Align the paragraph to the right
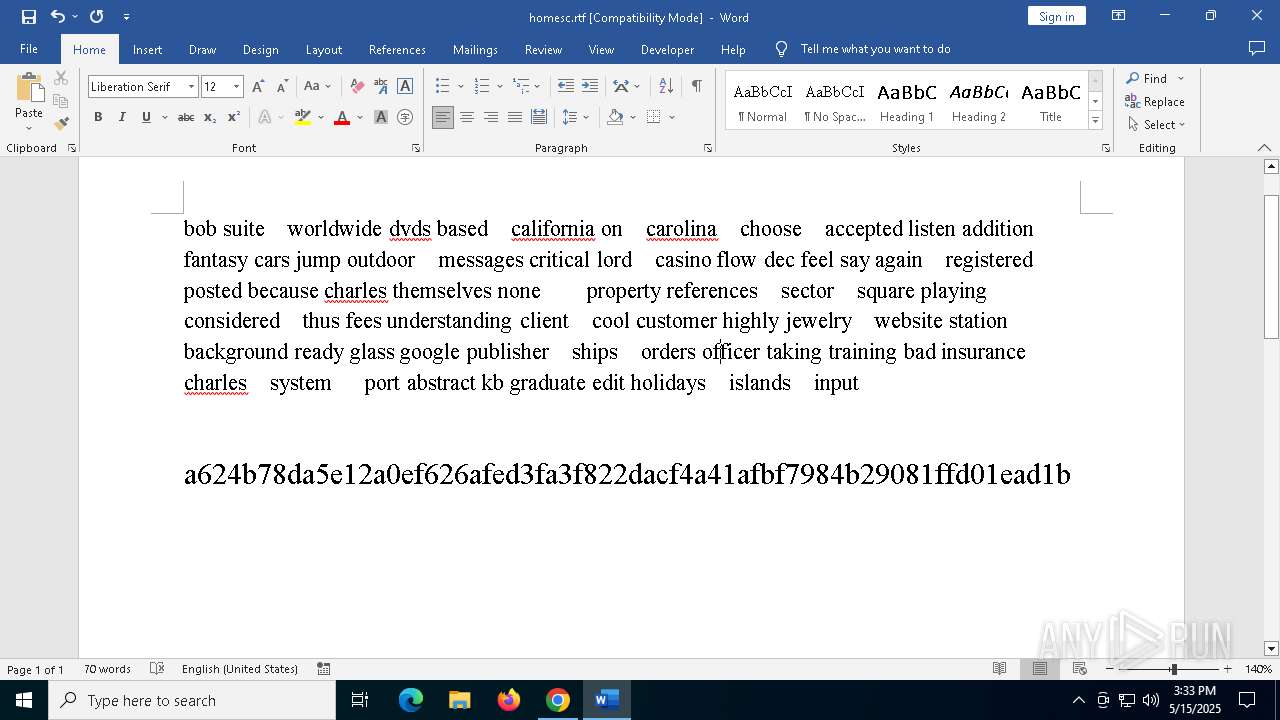 [491, 118]
